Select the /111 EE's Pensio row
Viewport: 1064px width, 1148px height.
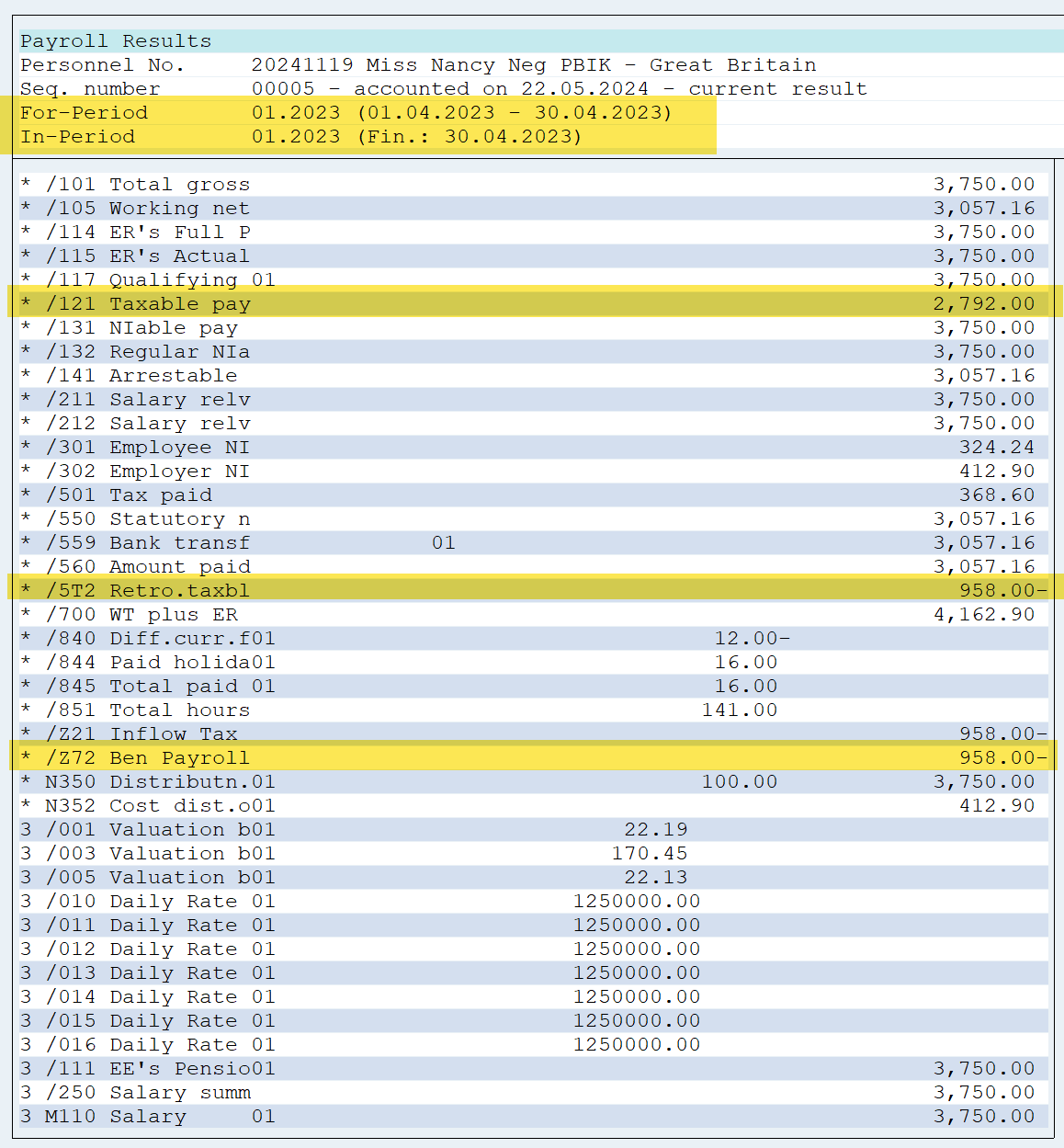[x=533, y=1069]
